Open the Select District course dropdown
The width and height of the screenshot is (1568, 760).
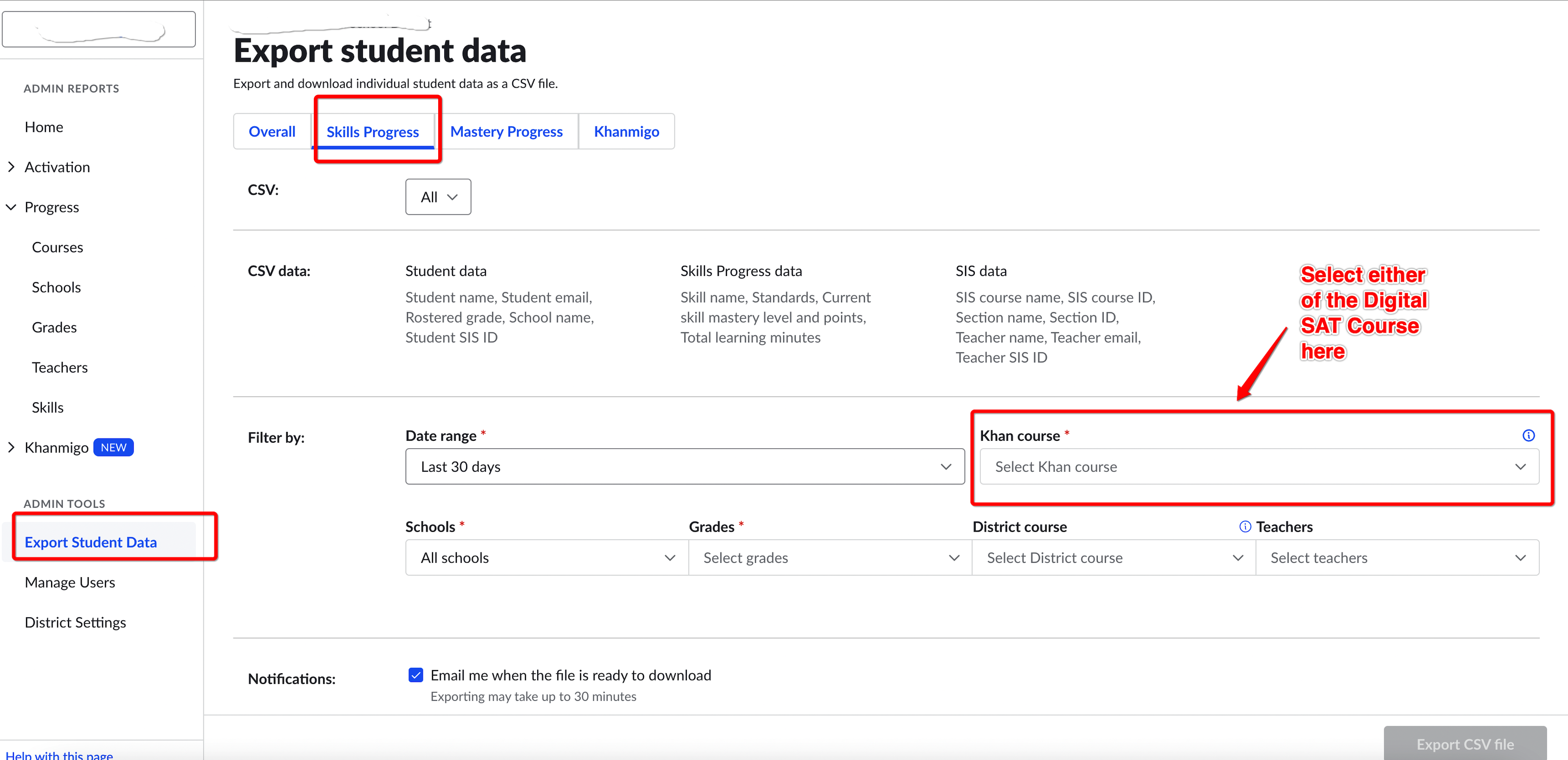pos(1114,557)
